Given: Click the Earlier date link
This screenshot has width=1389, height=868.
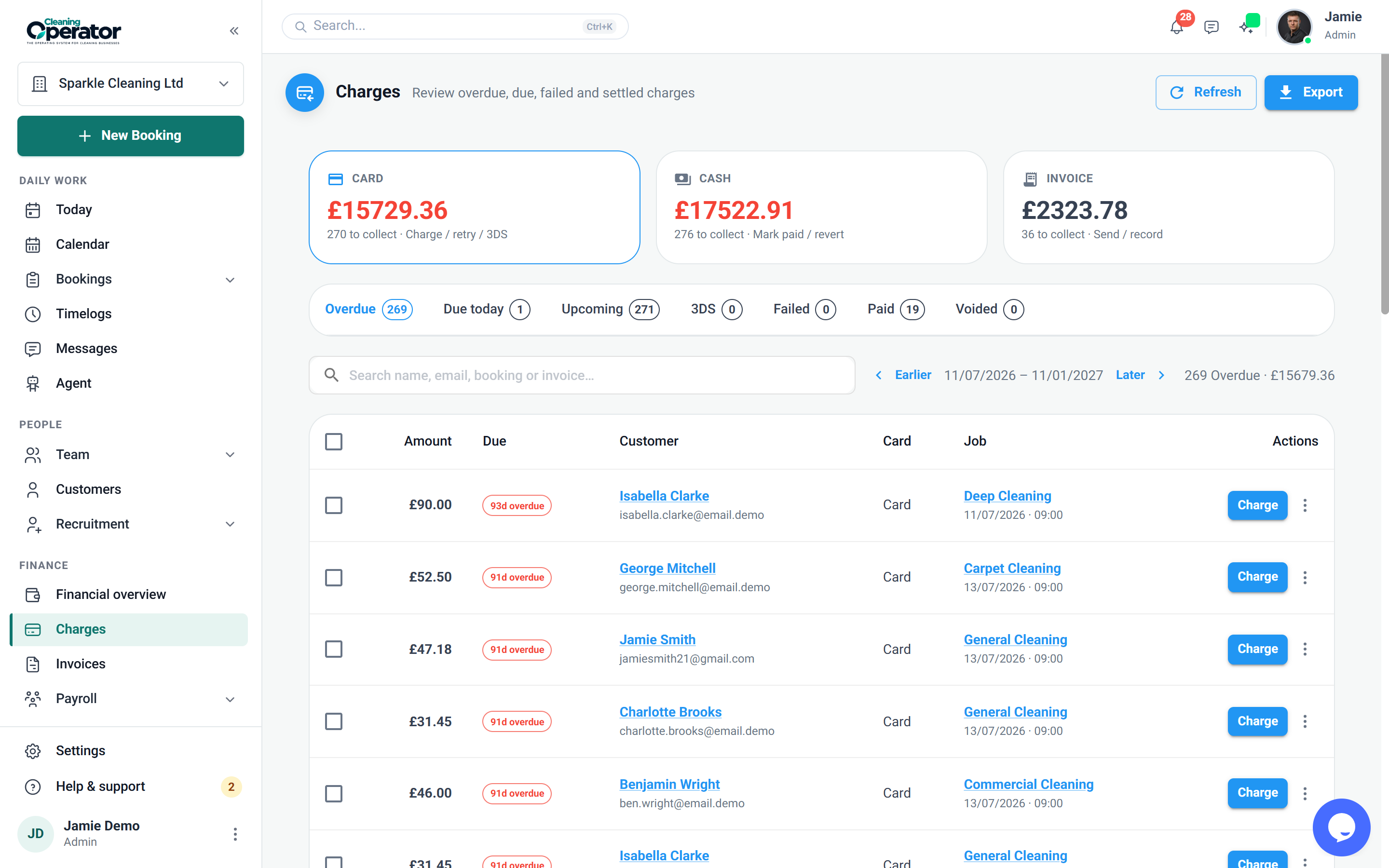Looking at the screenshot, I should tap(912, 376).
